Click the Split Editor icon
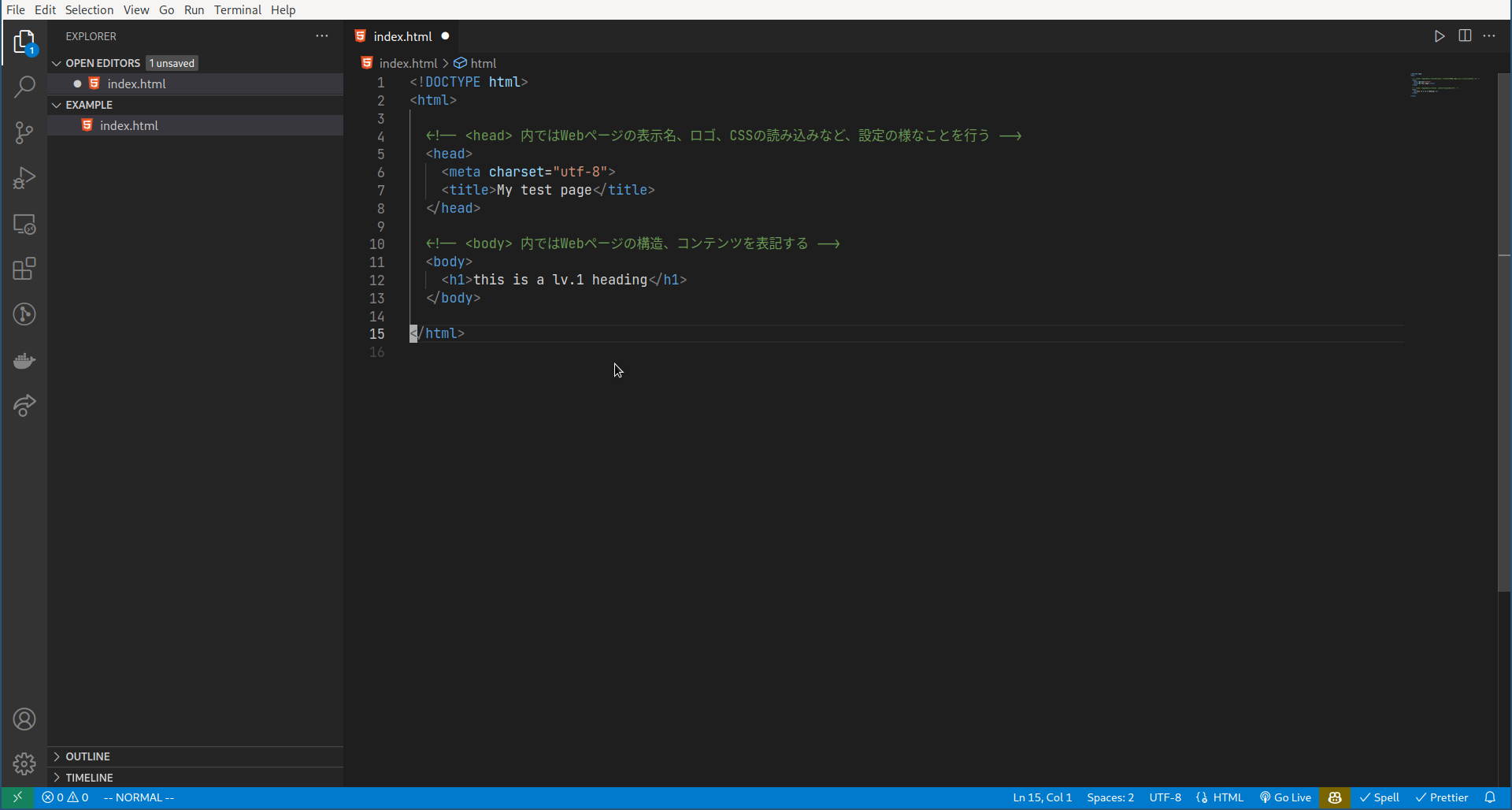This screenshot has width=1512, height=810. [1465, 35]
